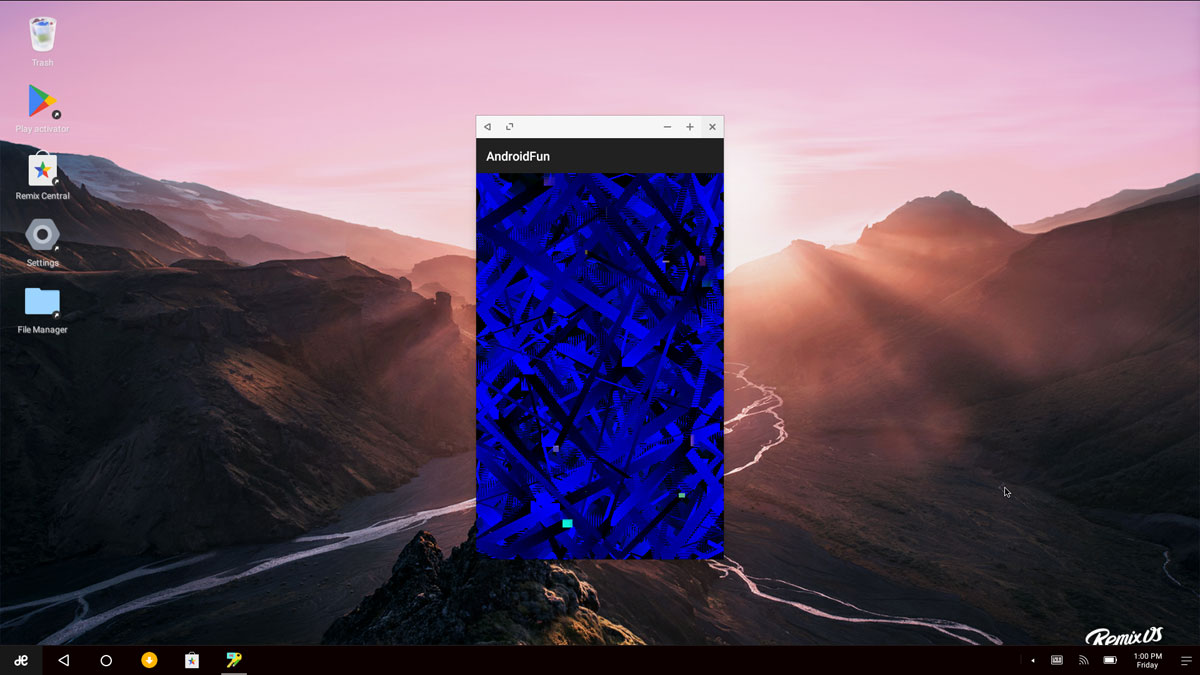This screenshot has height=675, width=1200.
Task: Click the Remix OS start menu button
Action: click(x=21, y=660)
